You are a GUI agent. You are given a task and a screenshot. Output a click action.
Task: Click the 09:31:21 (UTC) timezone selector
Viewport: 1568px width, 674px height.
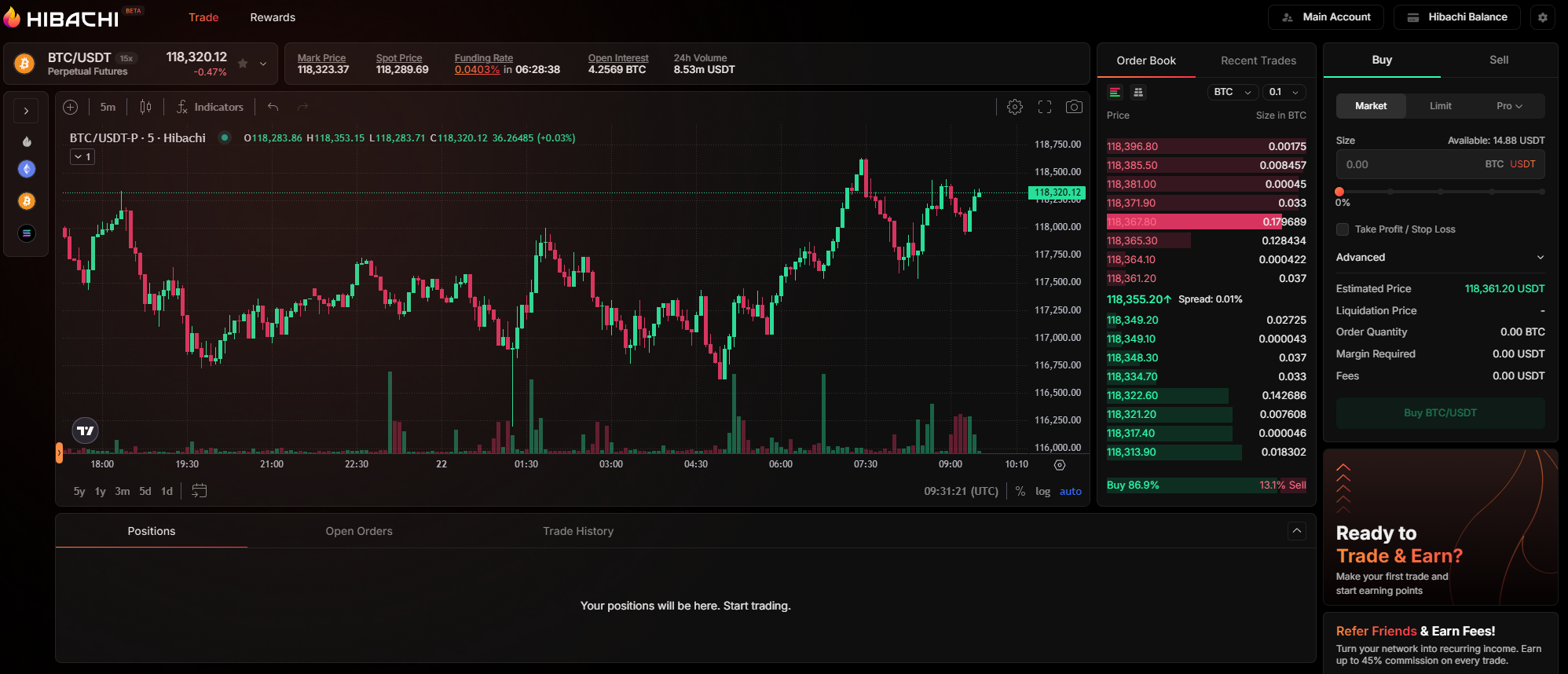point(961,492)
